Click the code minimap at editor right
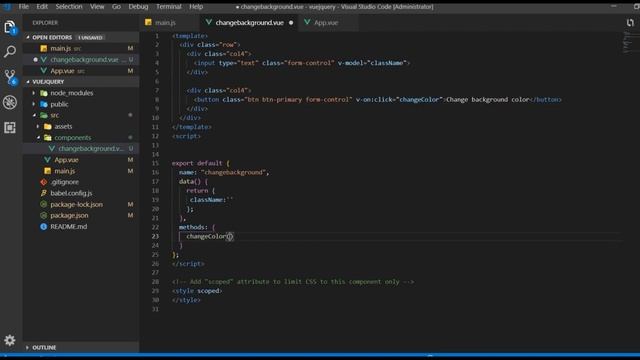 pyautogui.click(x=630, y=42)
